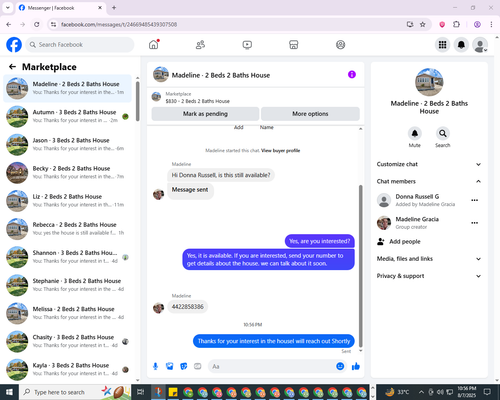
Task: Click the Facebook logo
Action: coord(14,45)
